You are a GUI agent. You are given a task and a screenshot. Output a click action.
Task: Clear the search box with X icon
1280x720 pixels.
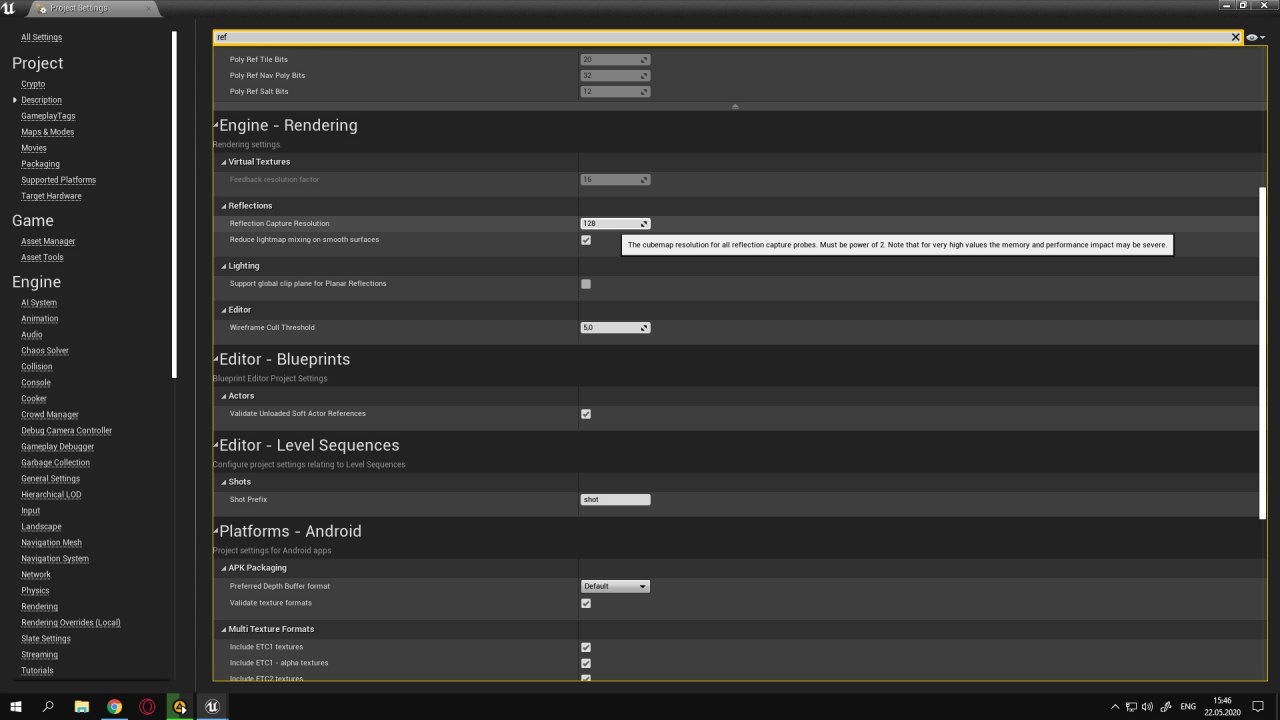tap(1235, 37)
